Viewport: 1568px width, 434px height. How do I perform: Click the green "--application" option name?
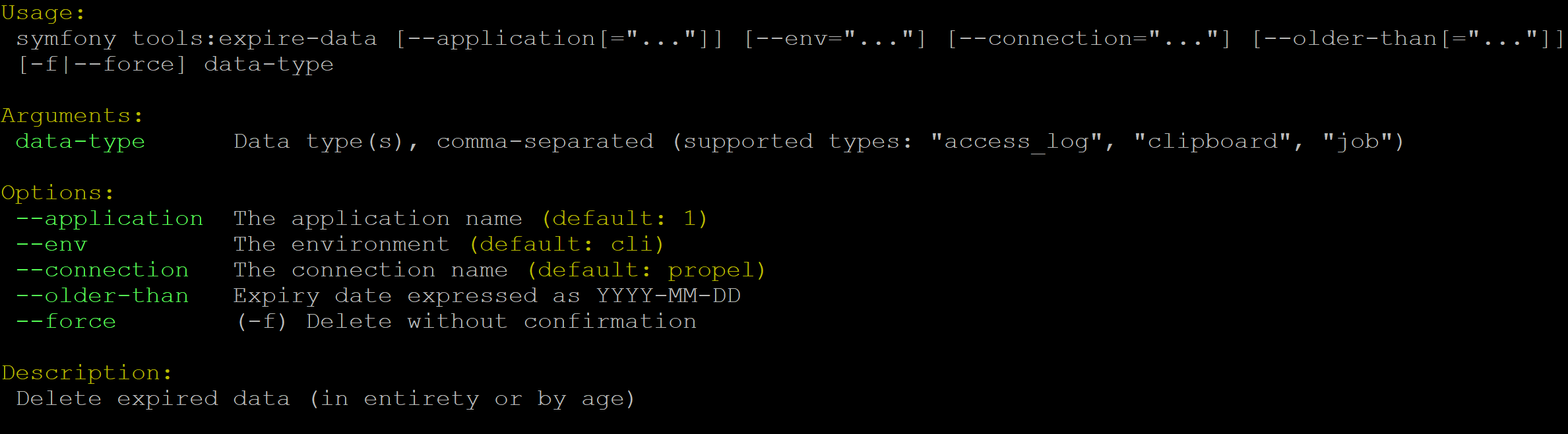pos(110,219)
